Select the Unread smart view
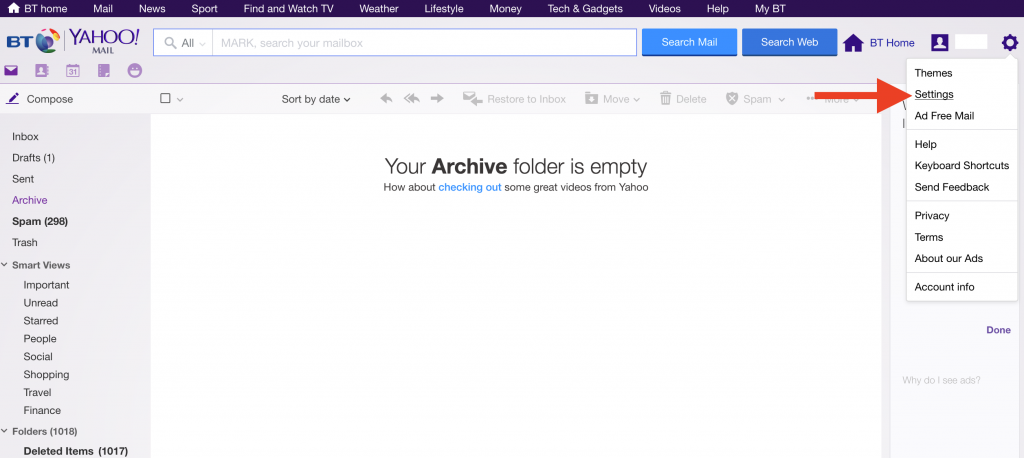The height and width of the screenshot is (458, 1024). click(x=40, y=303)
